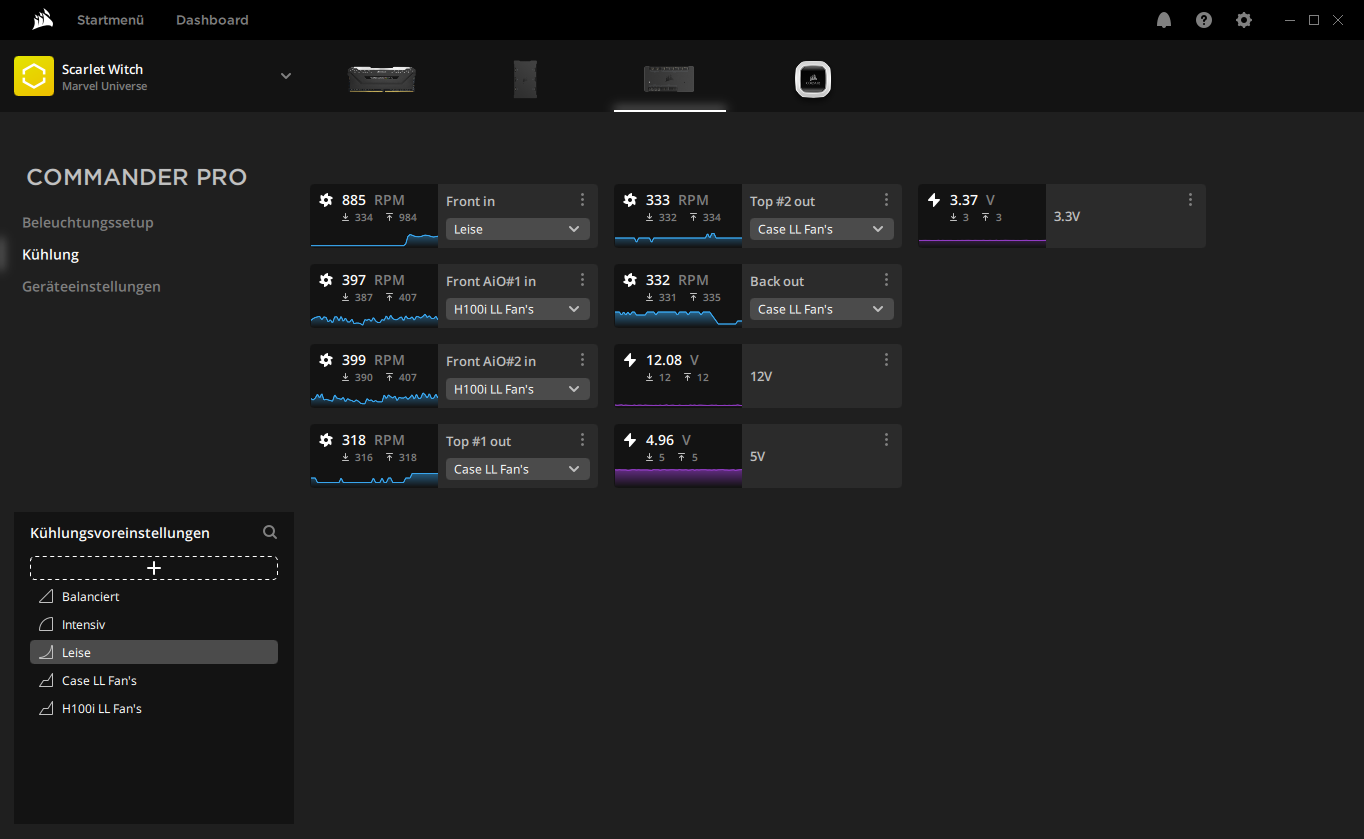Open the three-dot menu for 3.3V sensor
Viewport: 1364px width, 839px height.
tap(1191, 200)
